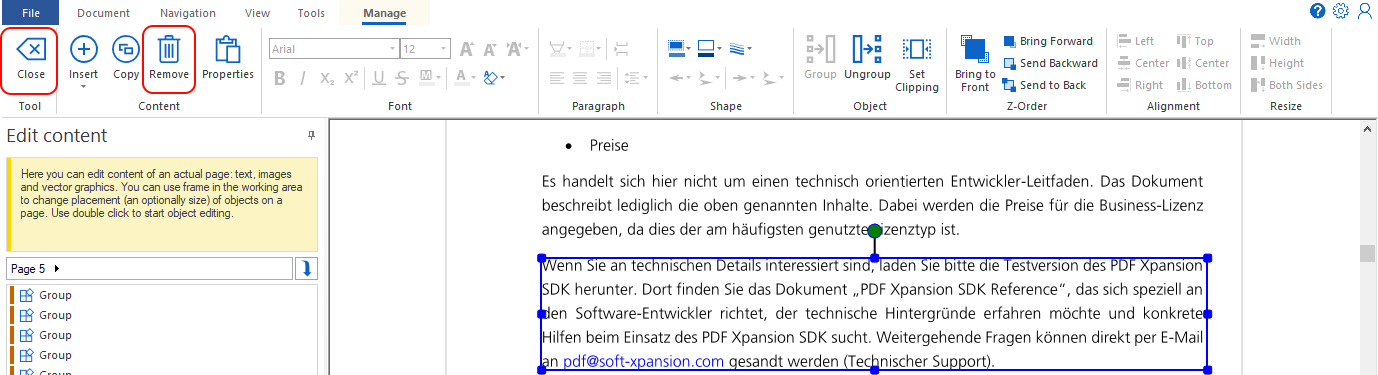Click the Set Clipping tool

[x=917, y=63]
